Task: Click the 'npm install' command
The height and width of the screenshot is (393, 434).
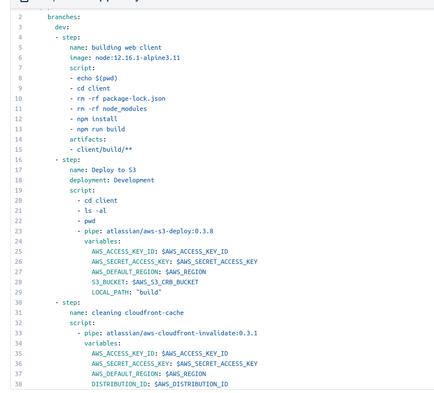Action: [x=97, y=119]
